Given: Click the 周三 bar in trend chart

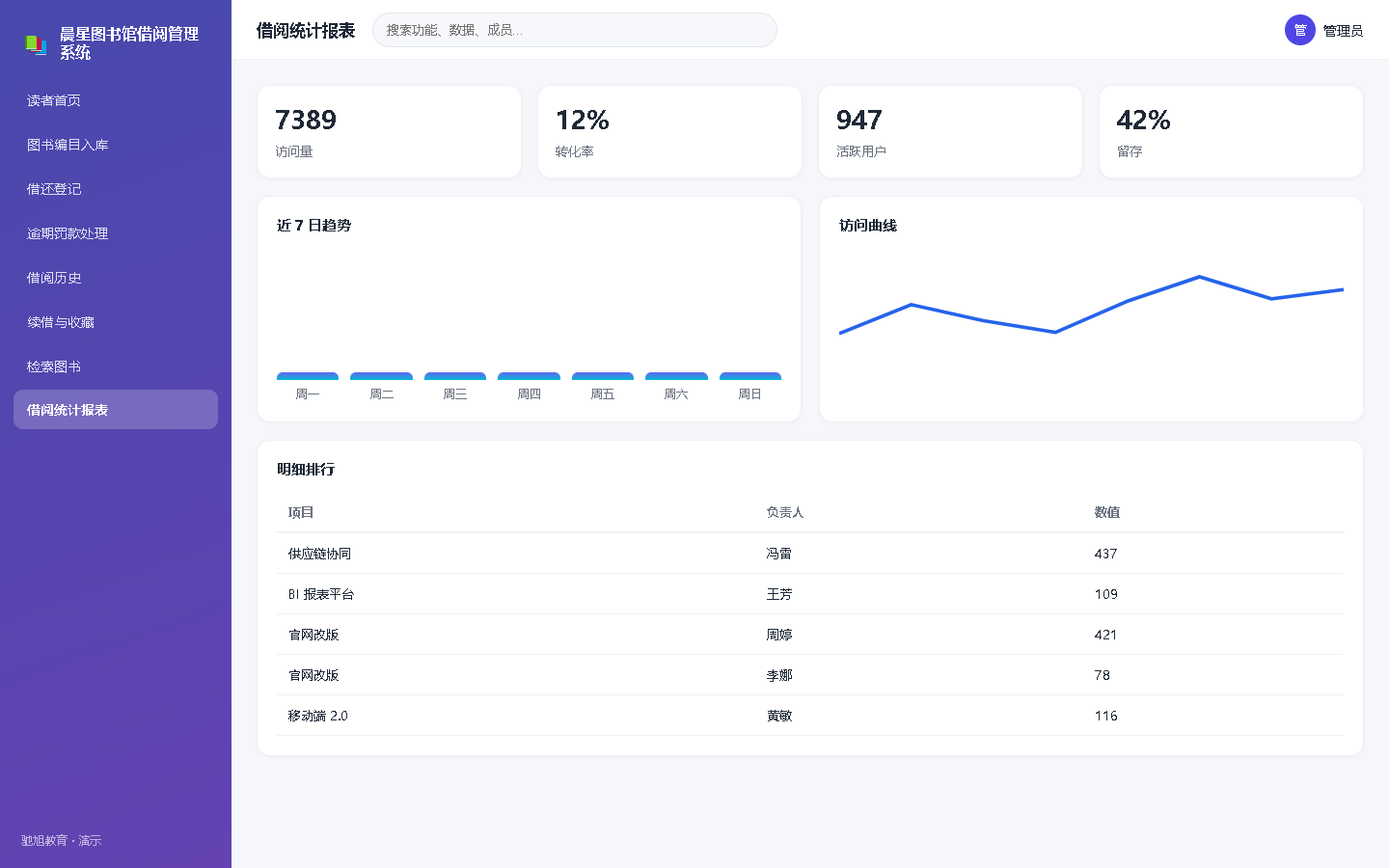Looking at the screenshot, I should pyautogui.click(x=455, y=376).
